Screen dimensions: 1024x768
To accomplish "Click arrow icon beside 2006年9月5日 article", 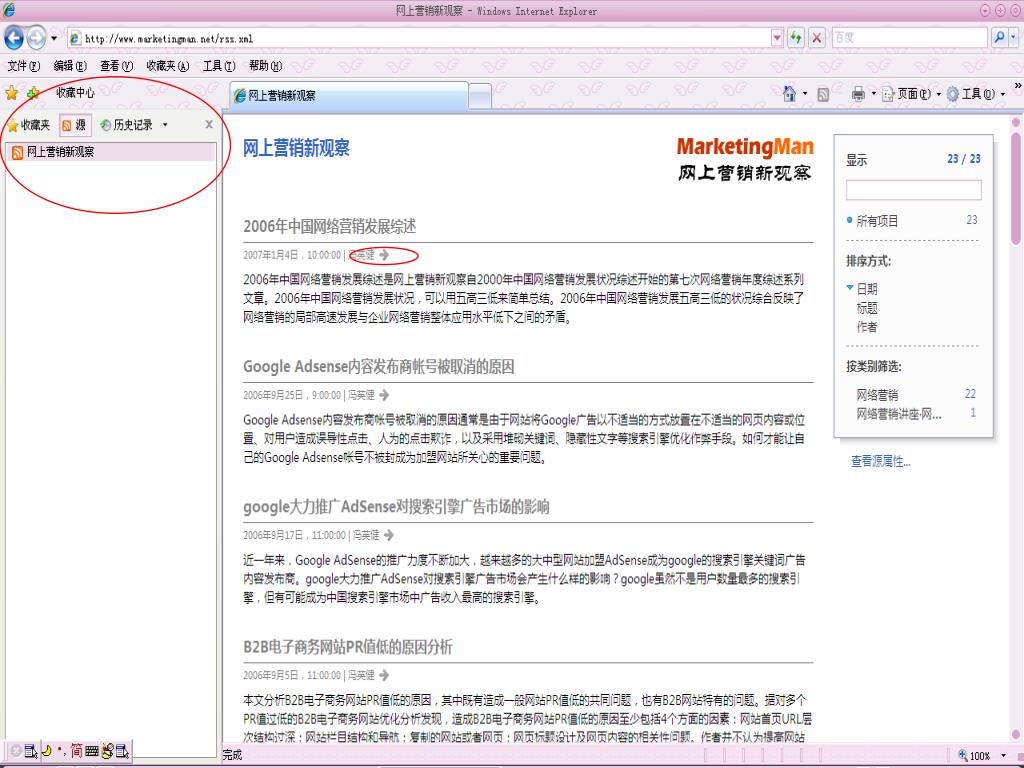I will tap(384, 675).
